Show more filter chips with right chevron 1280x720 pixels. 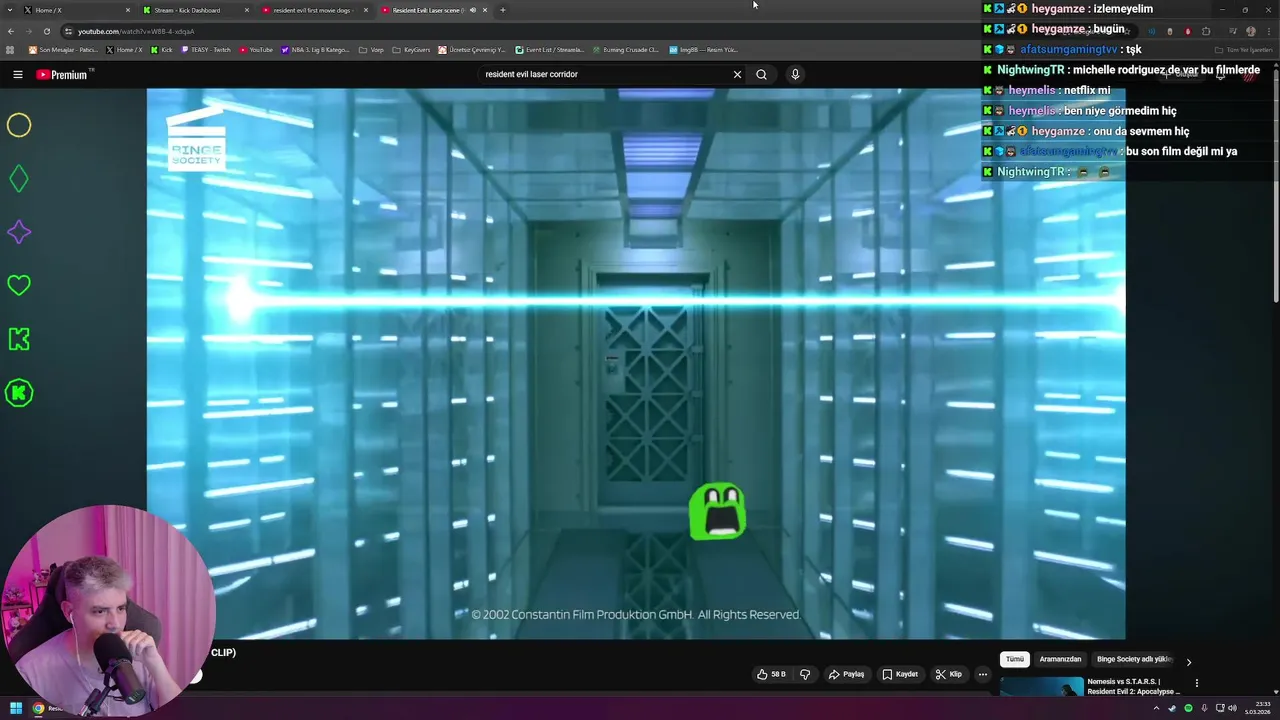pyautogui.click(x=1188, y=662)
